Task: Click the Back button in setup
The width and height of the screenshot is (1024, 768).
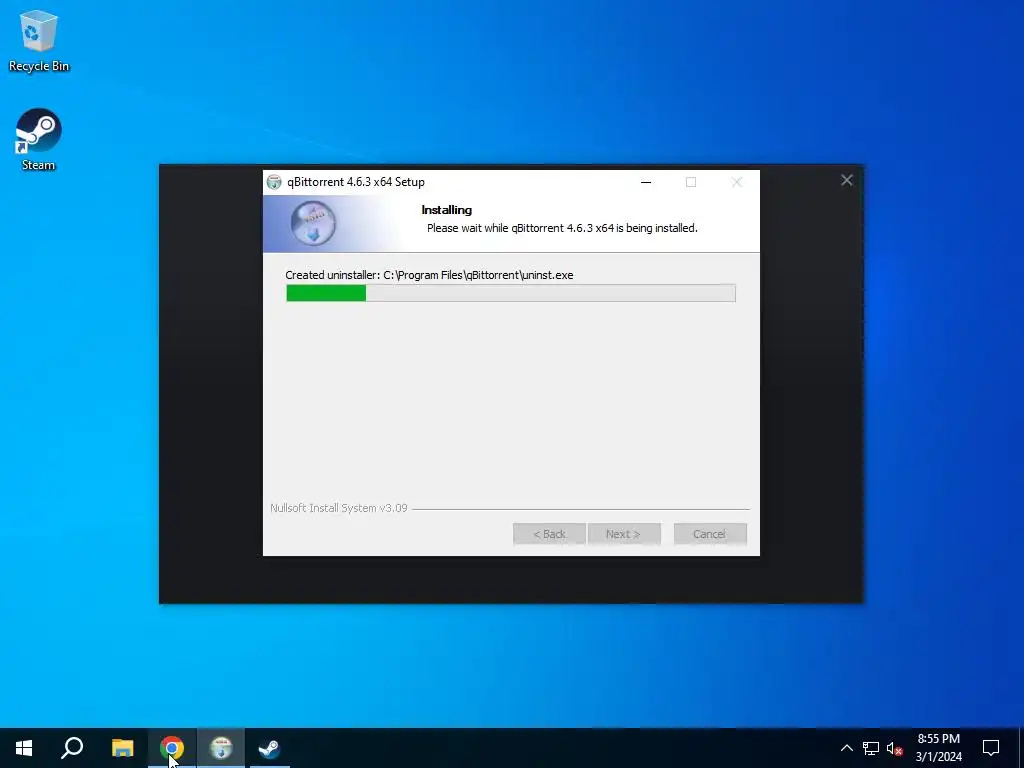Action: pyautogui.click(x=549, y=534)
